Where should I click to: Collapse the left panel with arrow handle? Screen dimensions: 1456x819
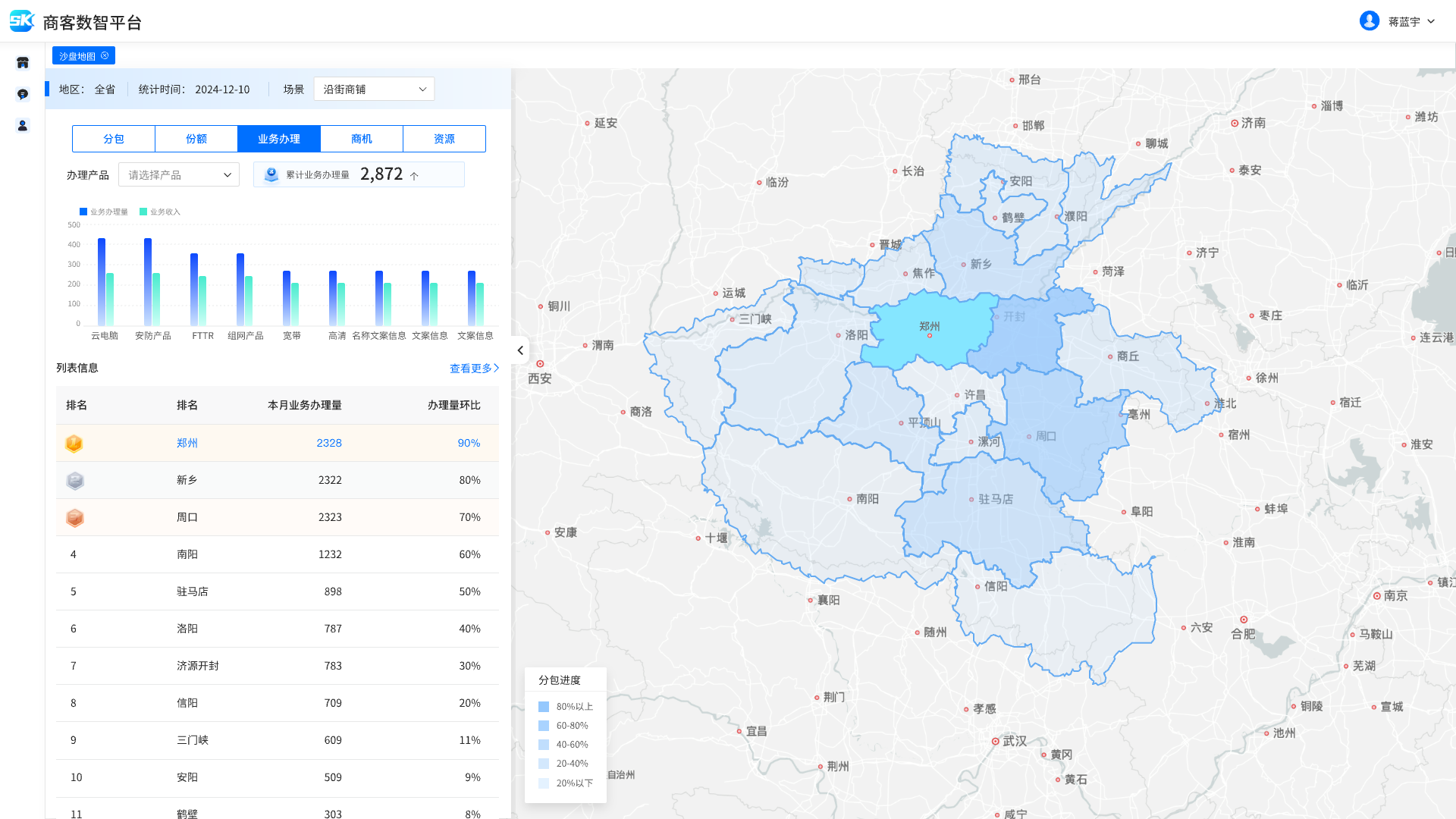point(520,350)
